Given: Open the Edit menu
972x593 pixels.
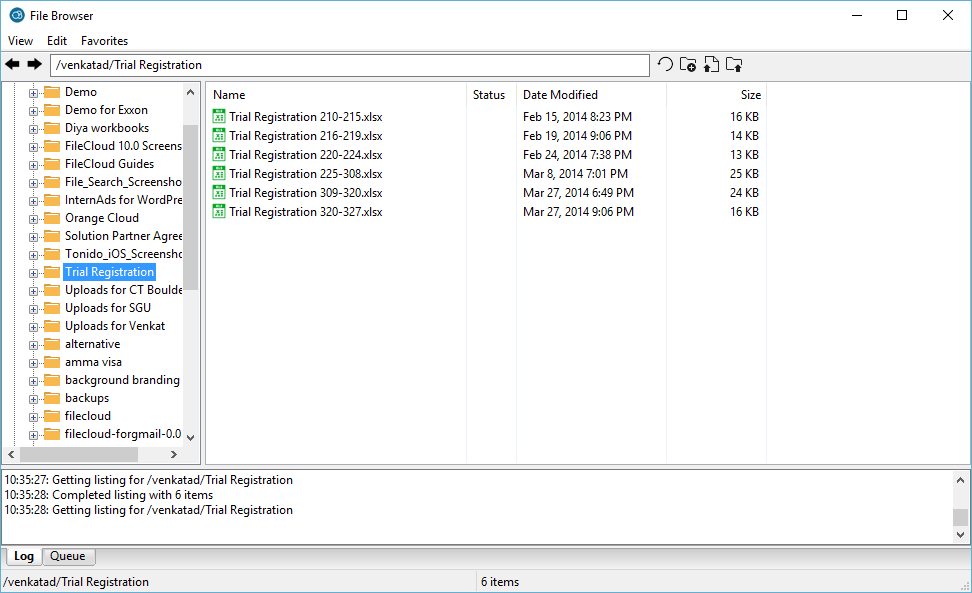Looking at the screenshot, I should [x=57, y=41].
